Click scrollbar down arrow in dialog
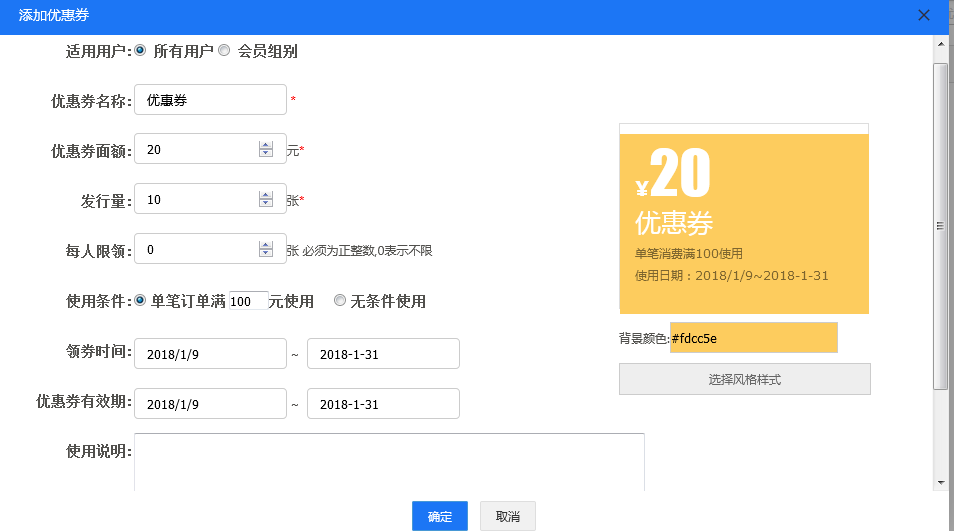The height and width of the screenshot is (531, 954). coord(940,482)
